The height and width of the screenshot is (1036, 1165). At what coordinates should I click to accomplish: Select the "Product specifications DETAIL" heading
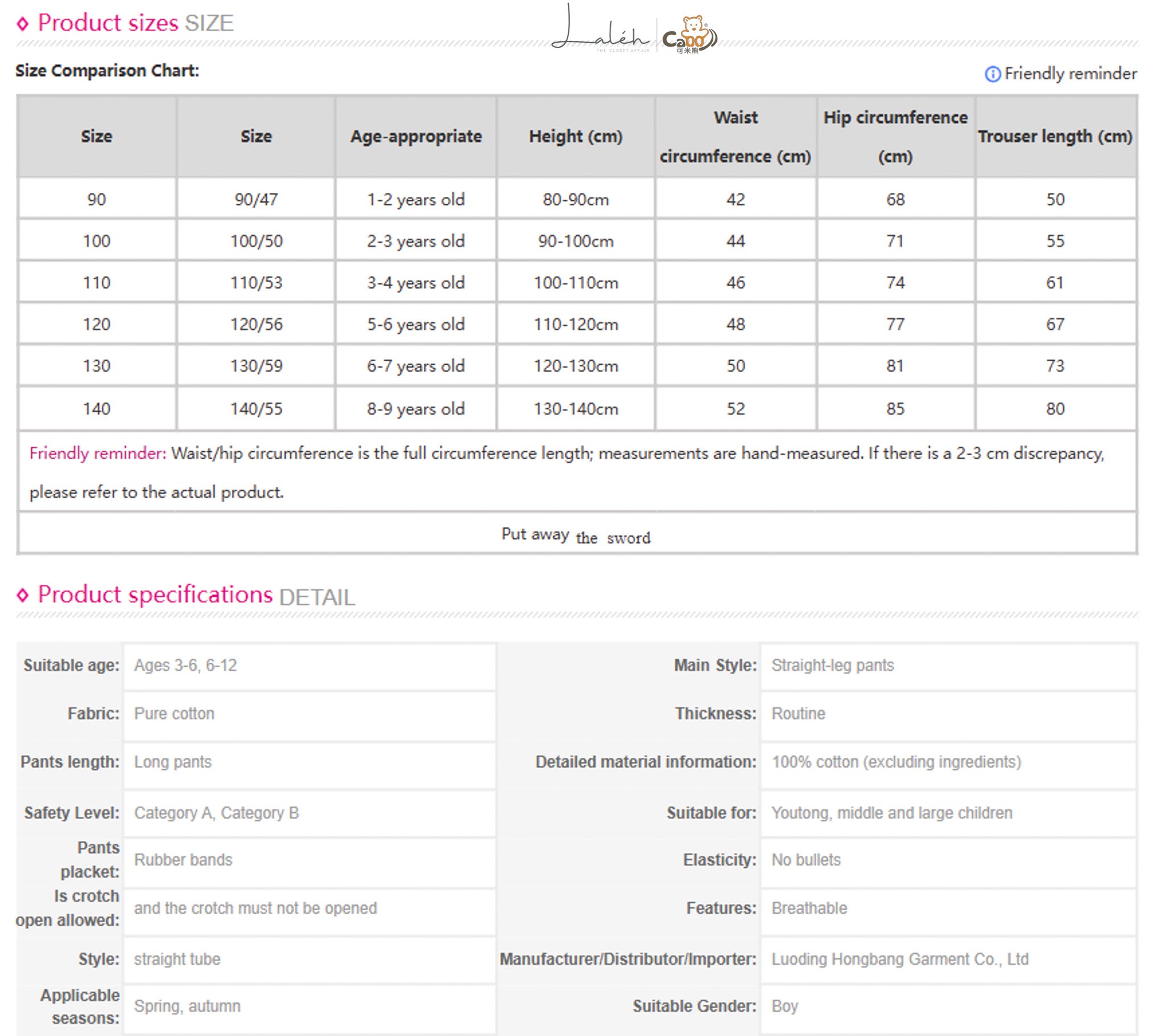point(196,596)
